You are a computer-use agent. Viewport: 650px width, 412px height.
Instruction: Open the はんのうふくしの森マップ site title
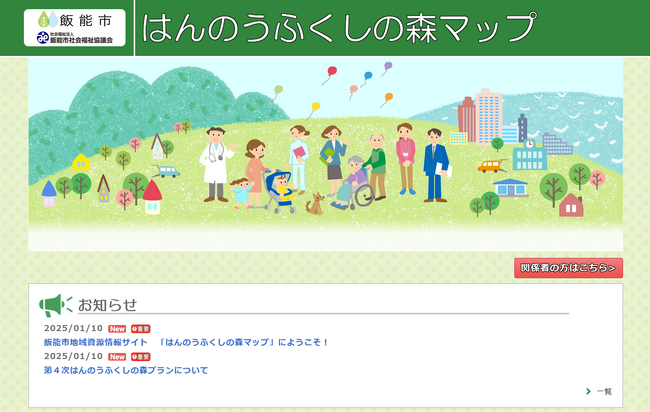338,27
